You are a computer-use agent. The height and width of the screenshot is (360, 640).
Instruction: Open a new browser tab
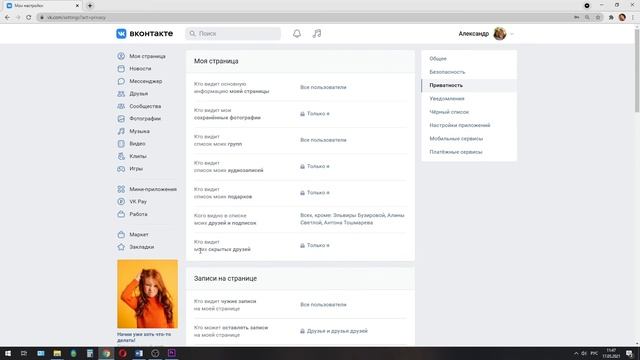[90, 6]
